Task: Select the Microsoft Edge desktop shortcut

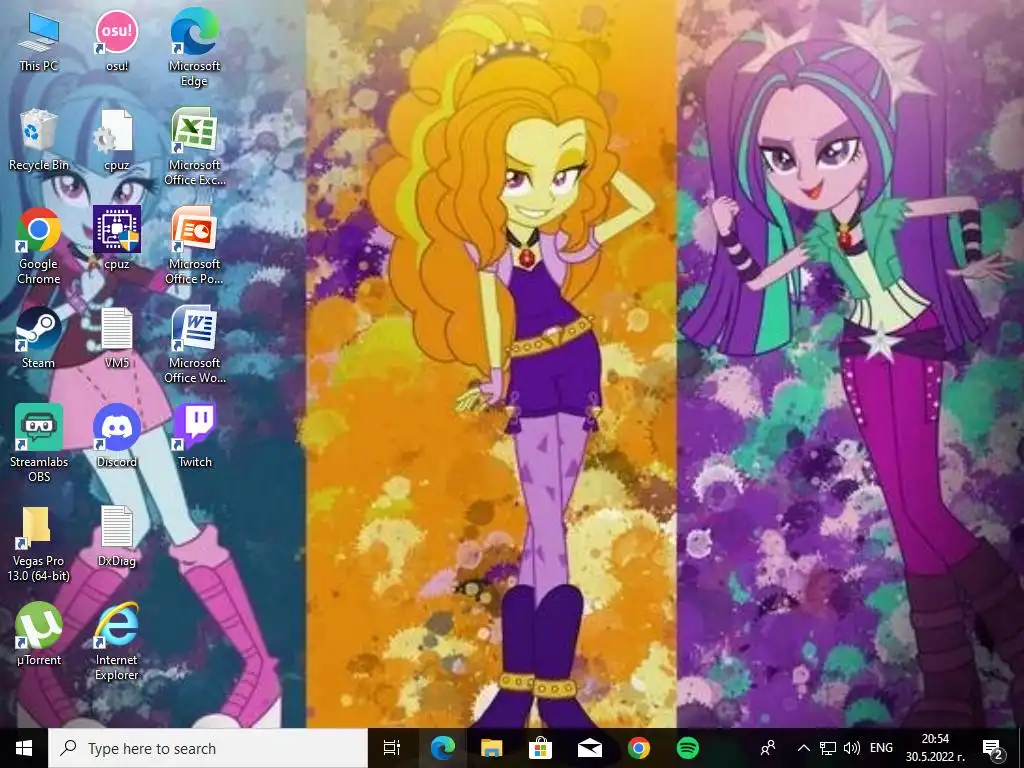Action: tap(195, 48)
